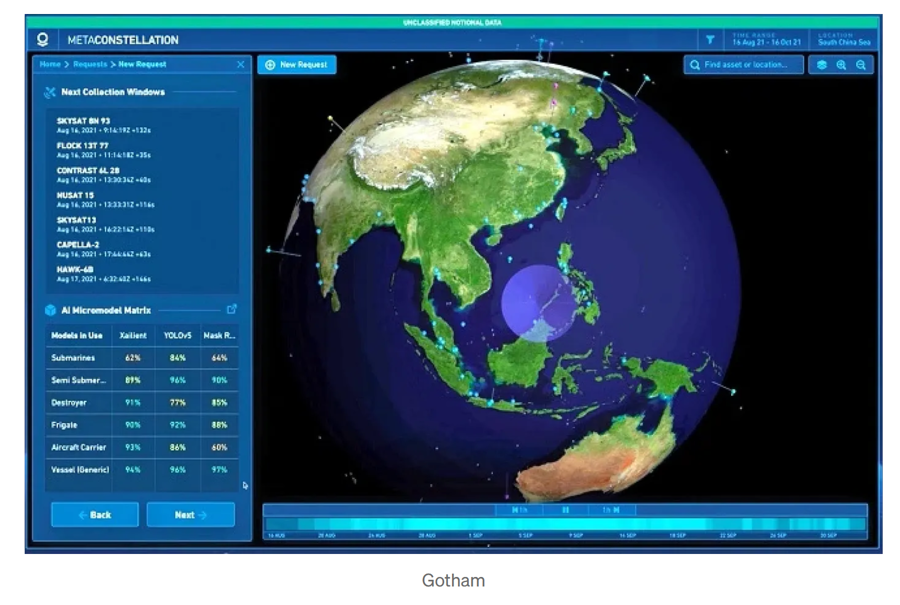Open the Time Range selector
This screenshot has width=900, height=605.
point(765,40)
